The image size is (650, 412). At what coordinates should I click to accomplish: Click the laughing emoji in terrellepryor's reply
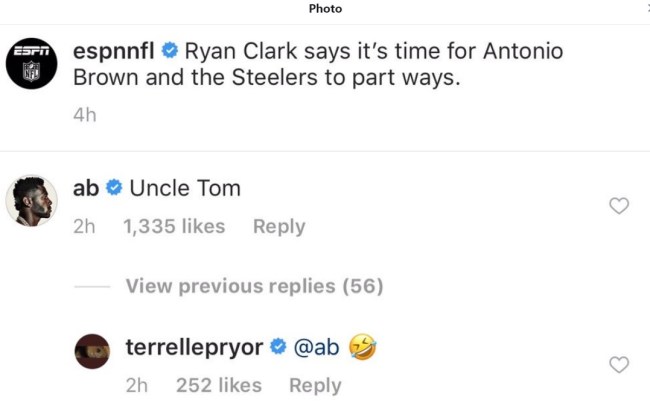click(362, 347)
